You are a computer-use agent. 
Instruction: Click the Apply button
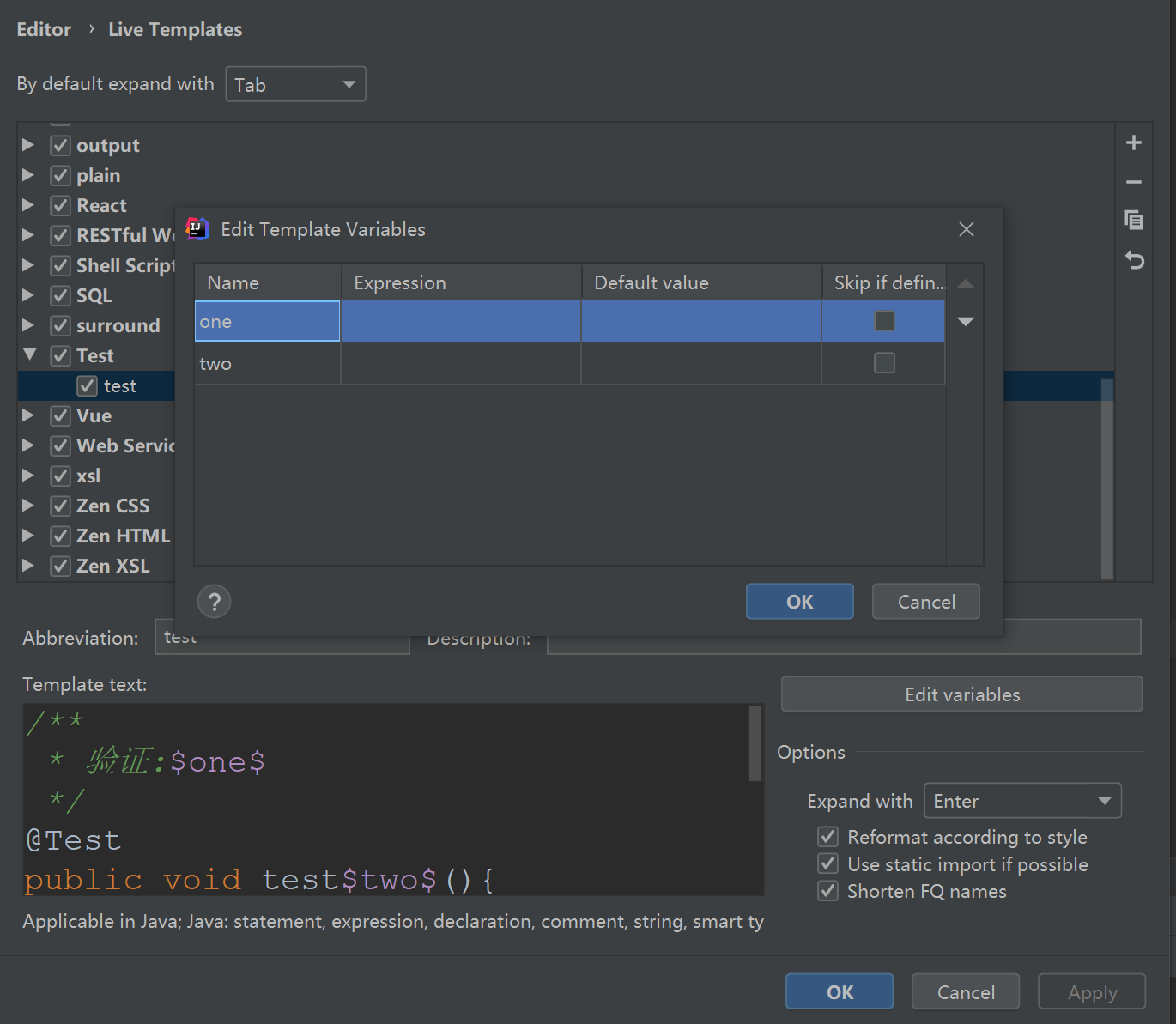click(x=1092, y=992)
